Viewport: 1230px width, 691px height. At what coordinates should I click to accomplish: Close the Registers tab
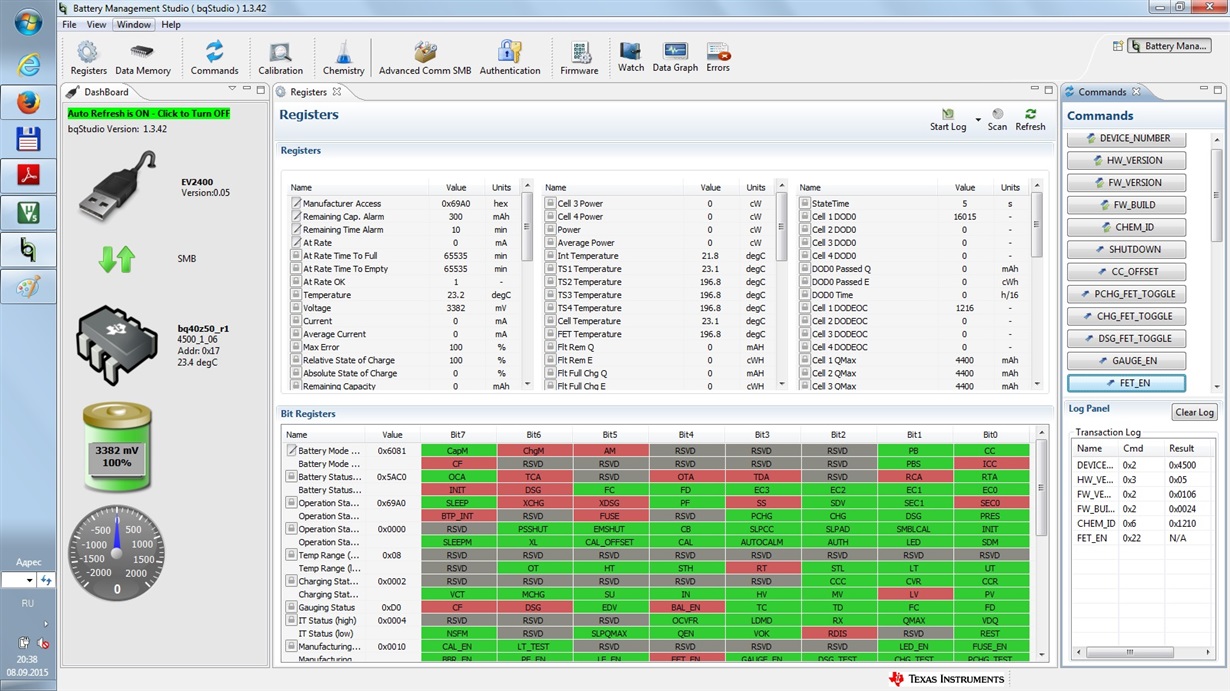click(x=337, y=92)
